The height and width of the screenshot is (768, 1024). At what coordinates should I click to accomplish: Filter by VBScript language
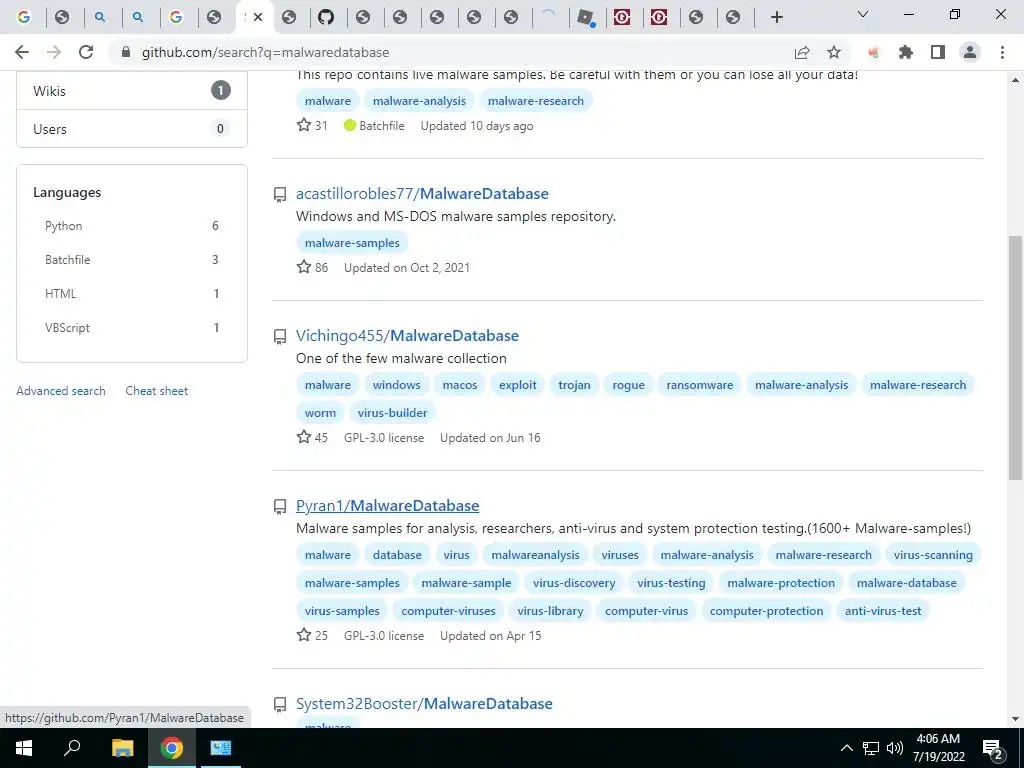132,328
